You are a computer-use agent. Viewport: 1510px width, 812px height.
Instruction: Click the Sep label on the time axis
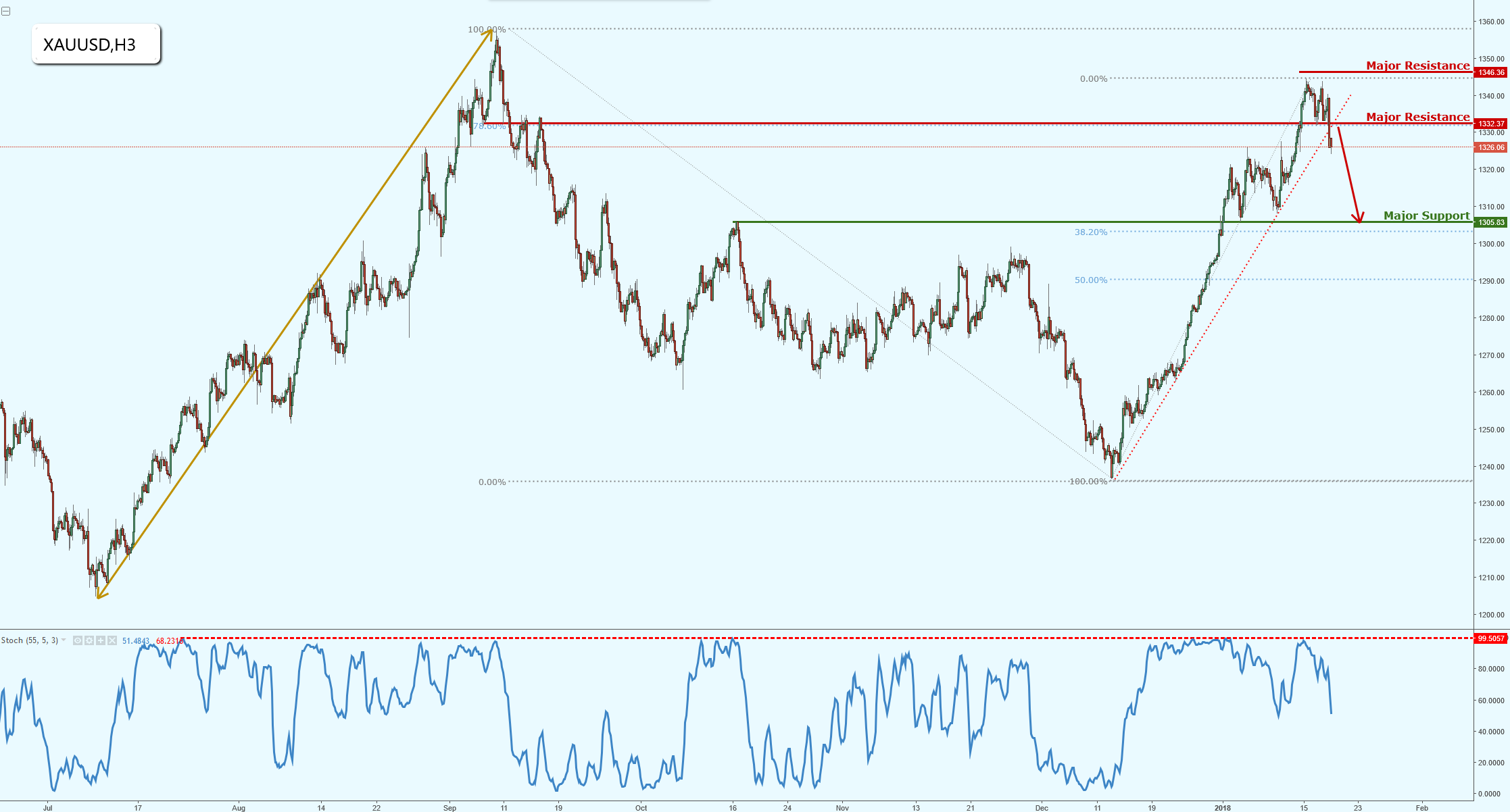[449, 807]
